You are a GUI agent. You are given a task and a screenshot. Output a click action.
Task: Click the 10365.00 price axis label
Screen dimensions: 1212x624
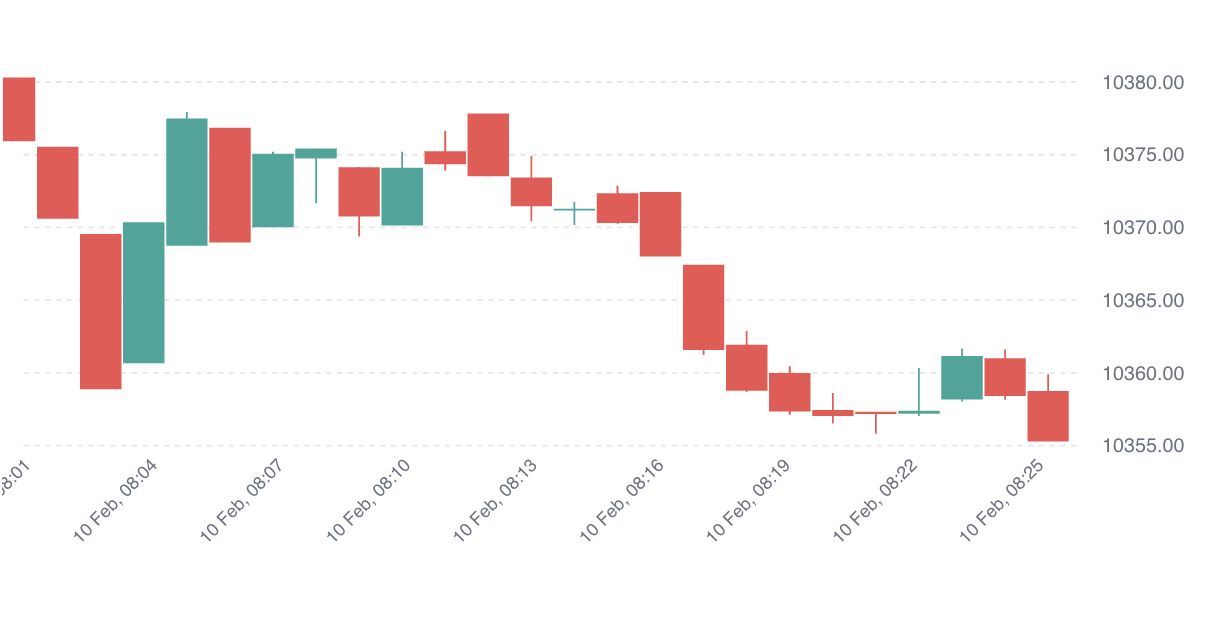pos(1143,301)
